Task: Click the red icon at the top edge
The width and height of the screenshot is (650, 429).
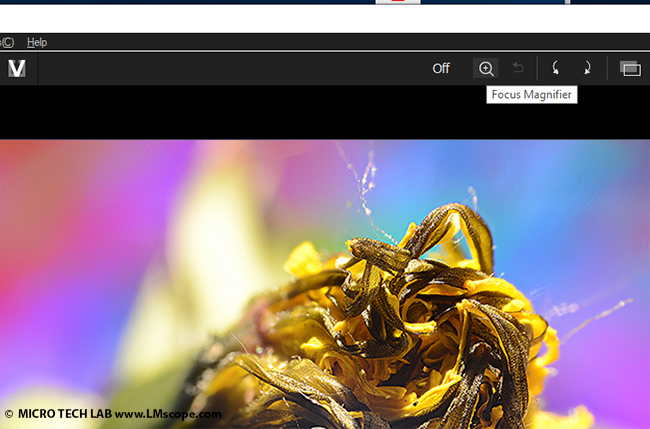Action: pyautogui.click(x=397, y=2)
